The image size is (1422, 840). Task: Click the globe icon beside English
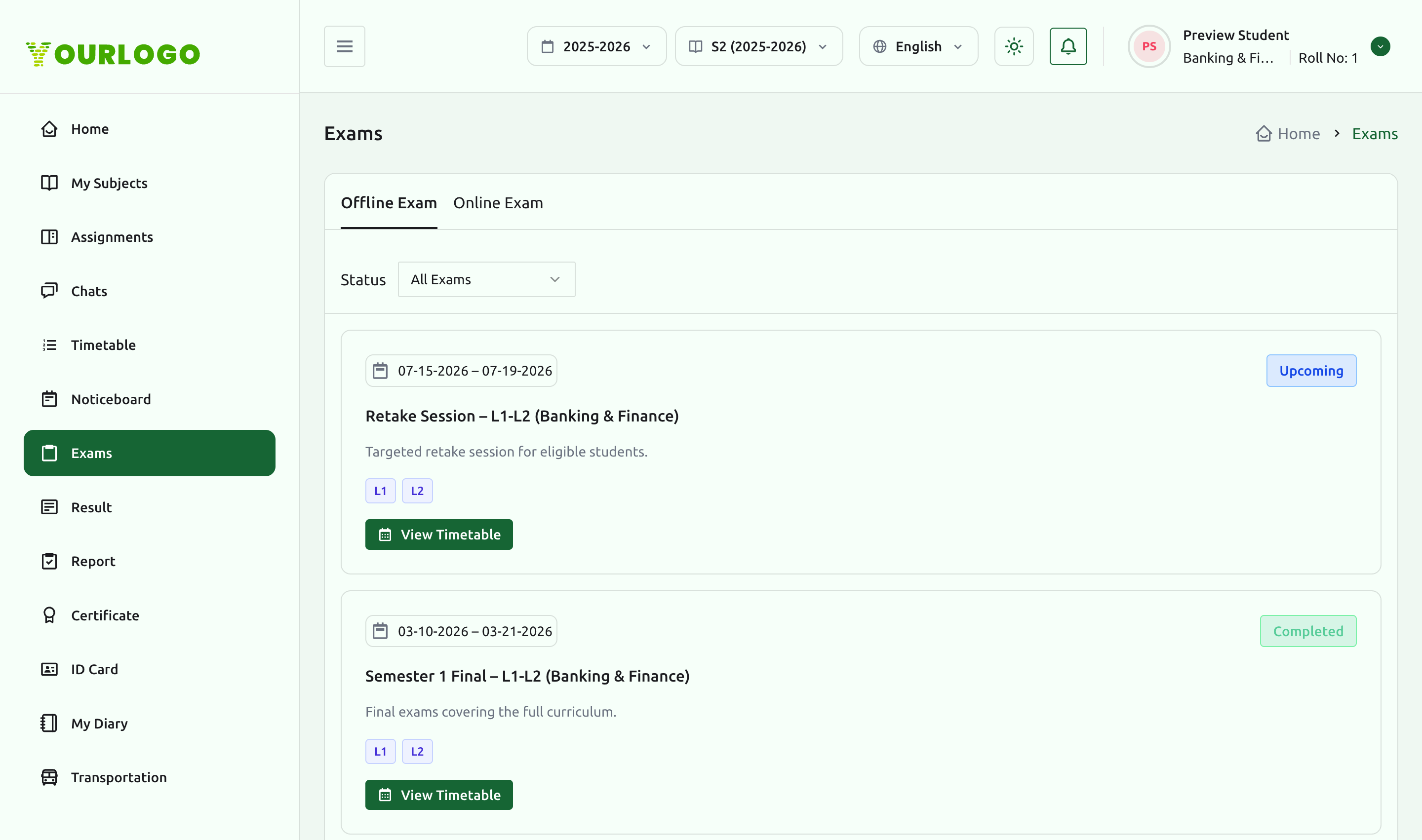pos(879,46)
